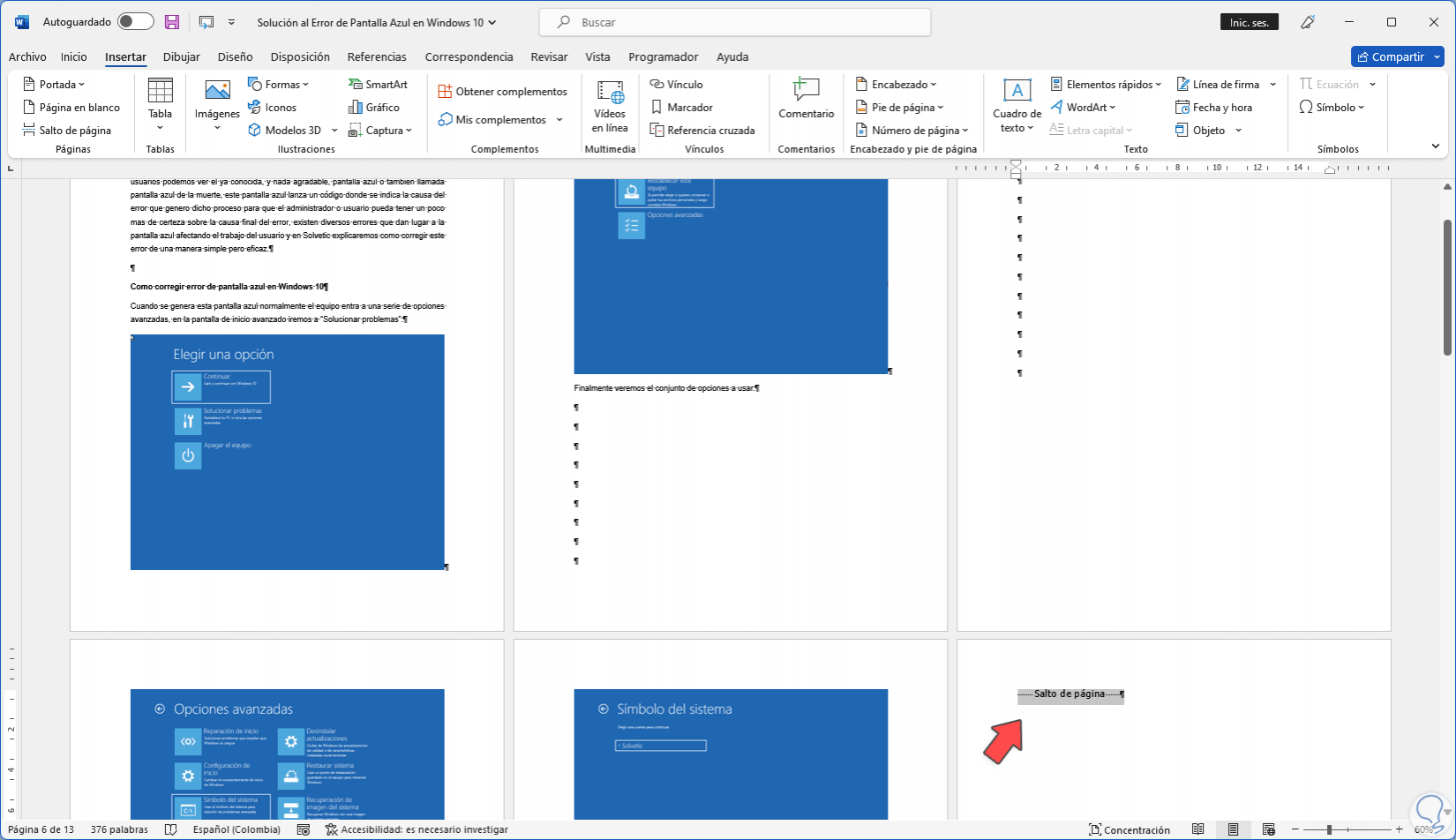
Task: Open the Revisar tab
Action: [x=549, y=56]
